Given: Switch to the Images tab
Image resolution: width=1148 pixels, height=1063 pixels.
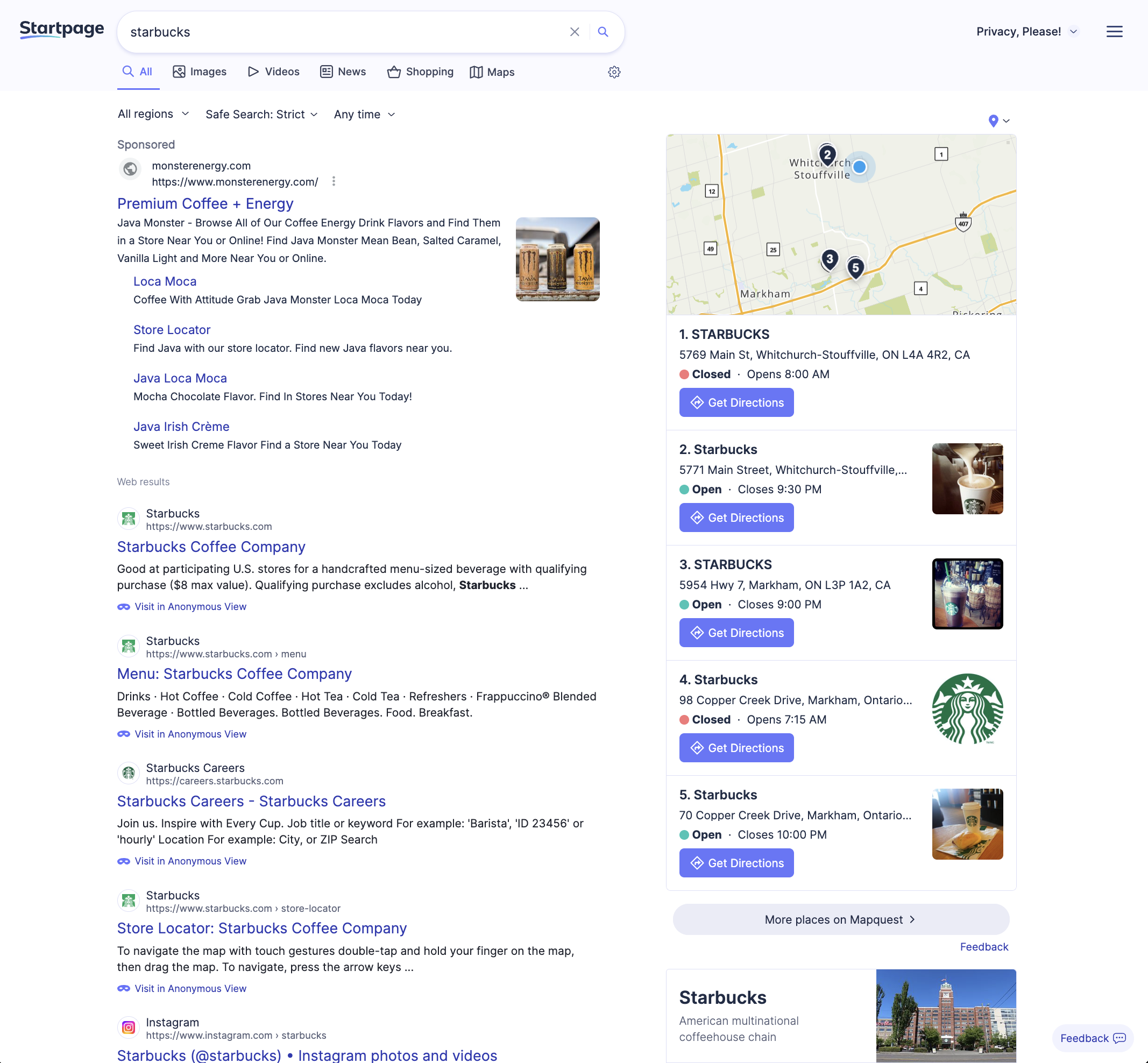Looking at the screenshot, I should [200, 72].
